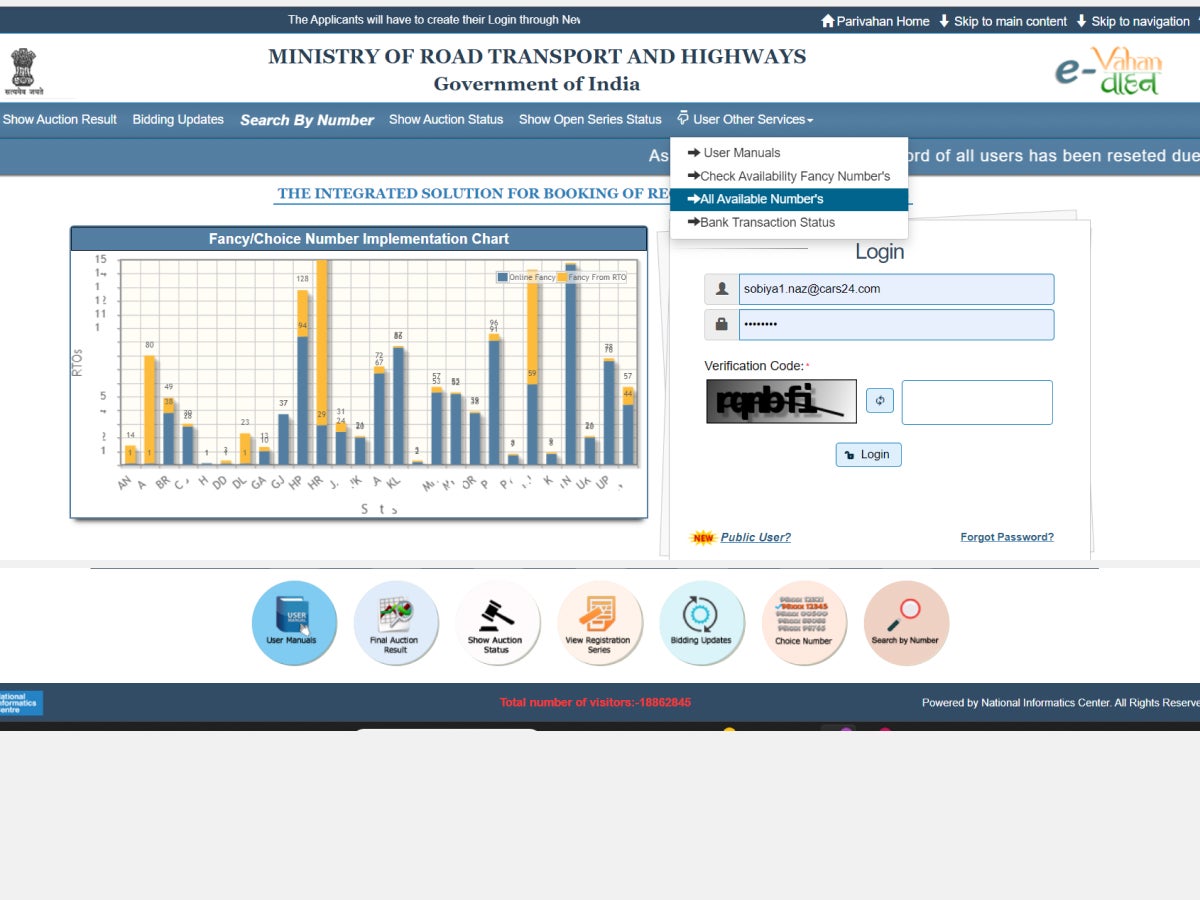Click the verification code input field

(976, 402)
